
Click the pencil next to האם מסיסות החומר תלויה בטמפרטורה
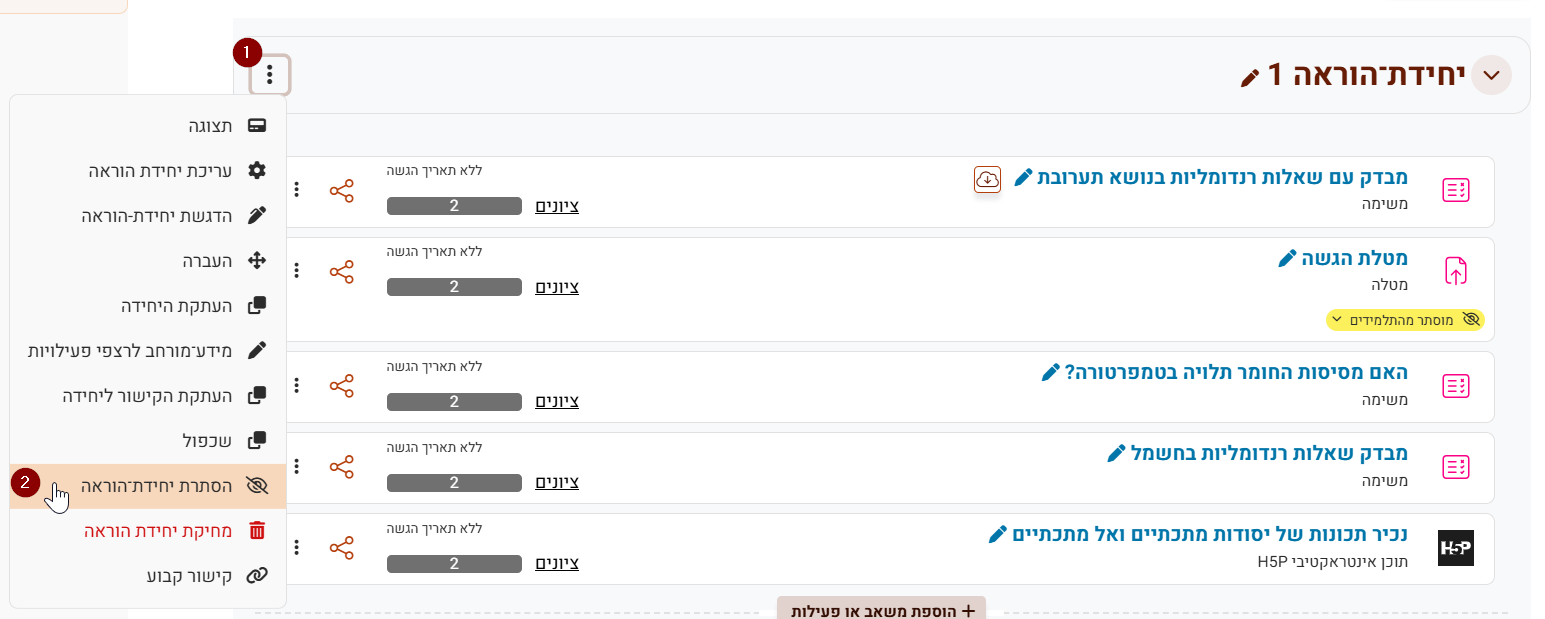[x=1050, y=373]
